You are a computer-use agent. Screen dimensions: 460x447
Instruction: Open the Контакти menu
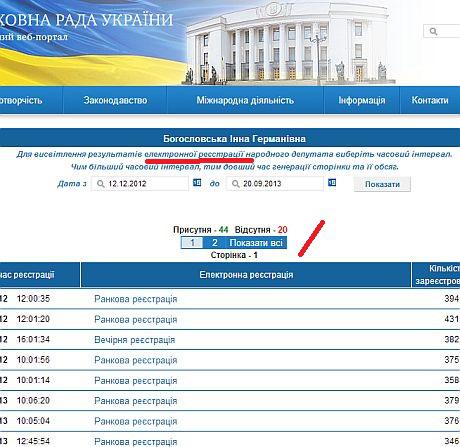point(430,100)
